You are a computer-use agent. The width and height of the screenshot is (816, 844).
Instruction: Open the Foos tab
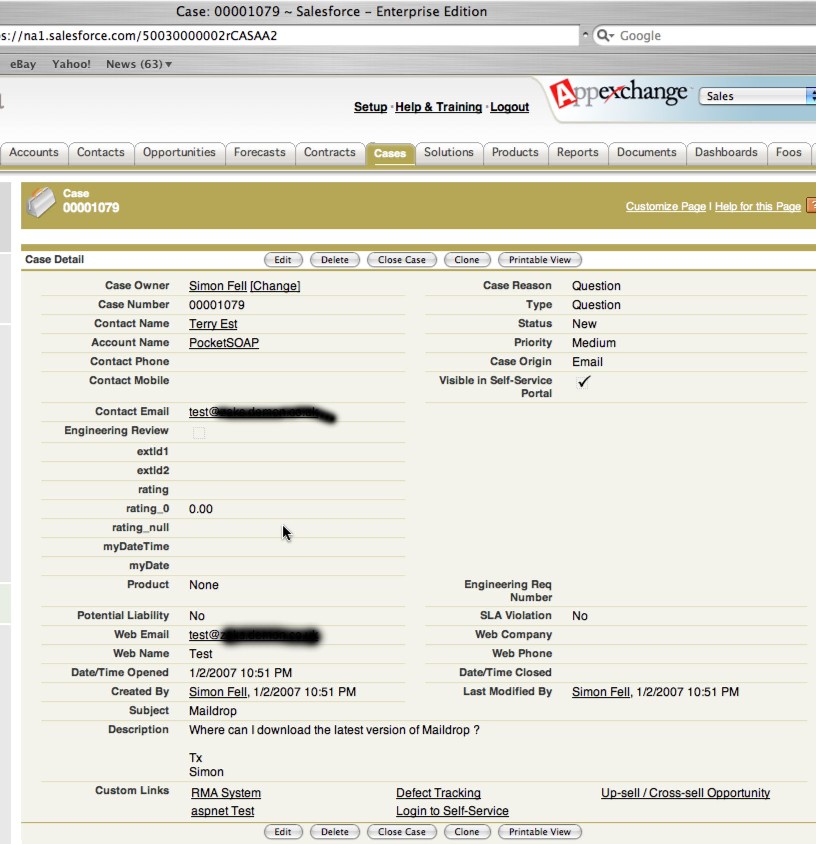(x=789, y=152)
